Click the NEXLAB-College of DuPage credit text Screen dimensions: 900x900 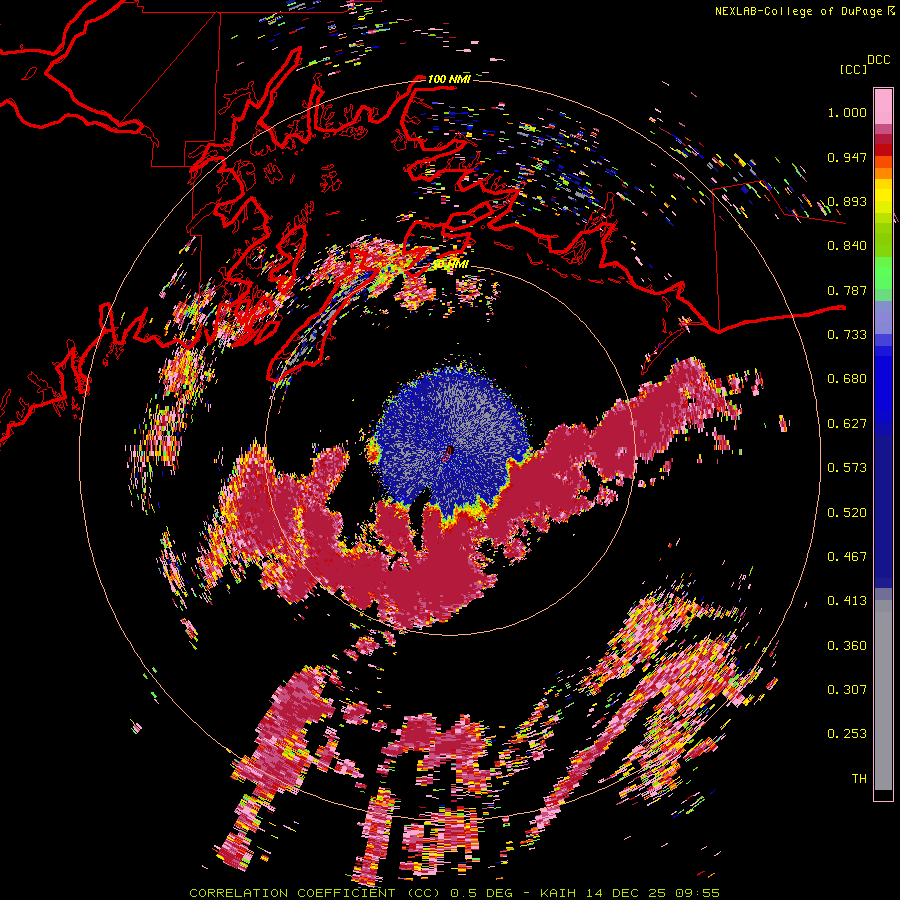point(798,11)
